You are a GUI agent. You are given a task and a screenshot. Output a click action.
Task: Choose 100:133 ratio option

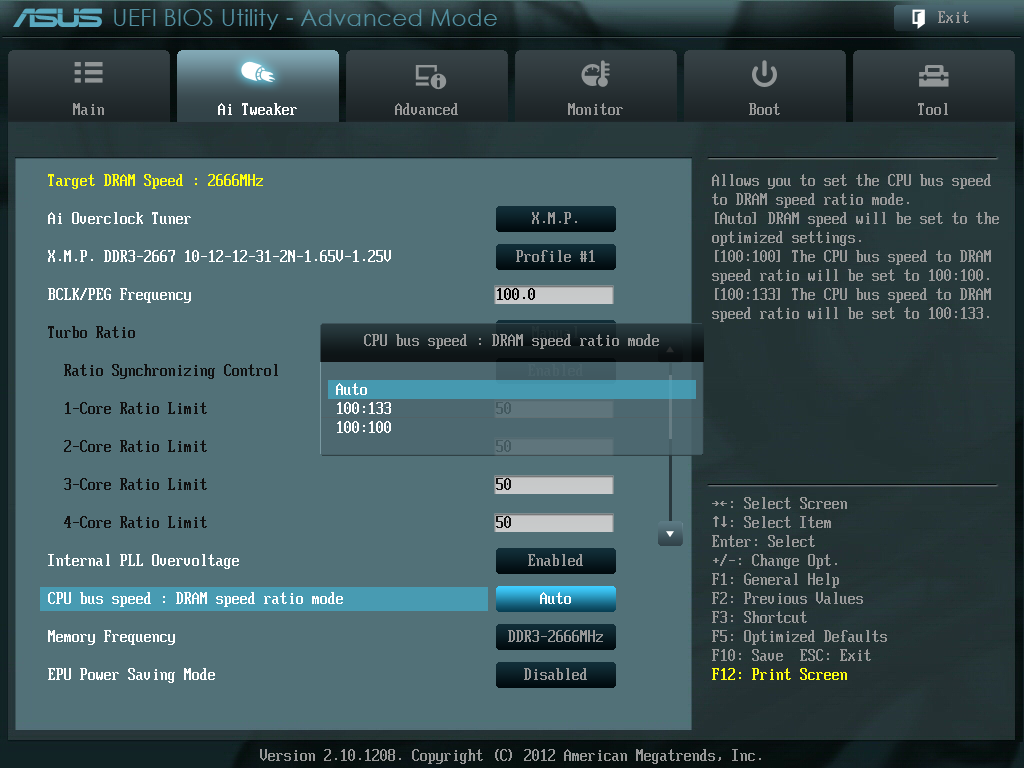(364, 409)
